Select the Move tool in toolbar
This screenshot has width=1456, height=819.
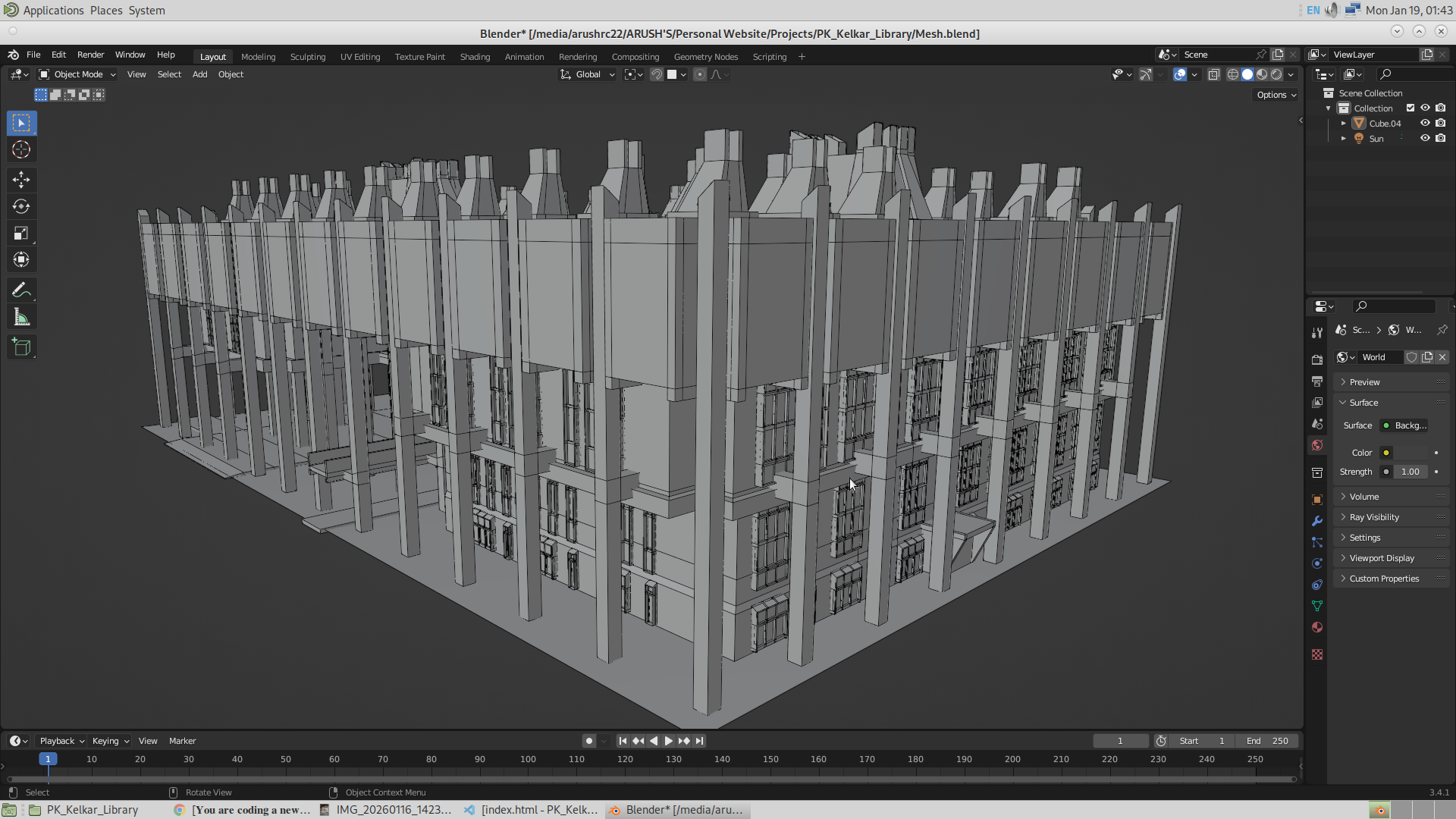[21, 180]
